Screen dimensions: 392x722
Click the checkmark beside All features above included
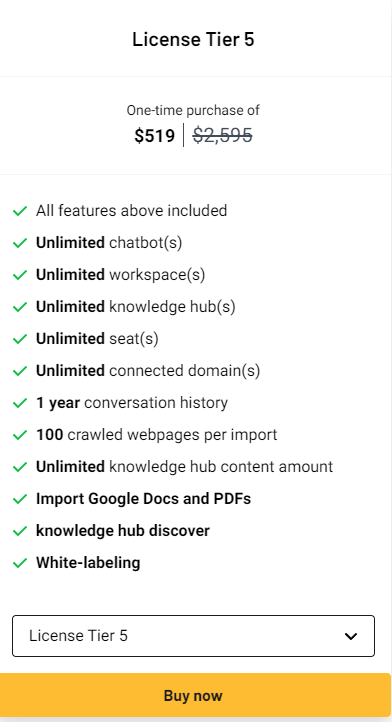pyautogui.click(x=20, y=211)
